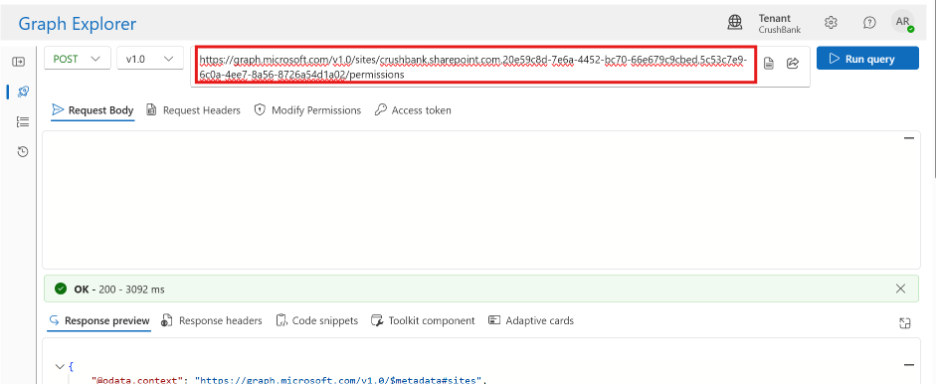Open the documentation icon beside URL
Image resolution: width=936 pixels, height=384 pixels.
click(x=769, y=63)
